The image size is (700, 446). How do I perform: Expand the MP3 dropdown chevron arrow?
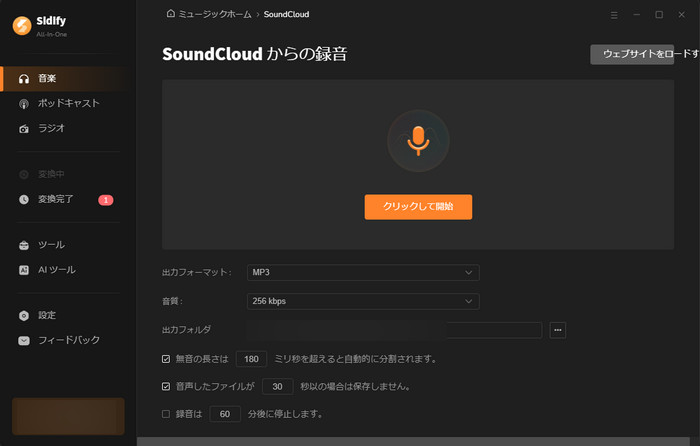[468, 272]
